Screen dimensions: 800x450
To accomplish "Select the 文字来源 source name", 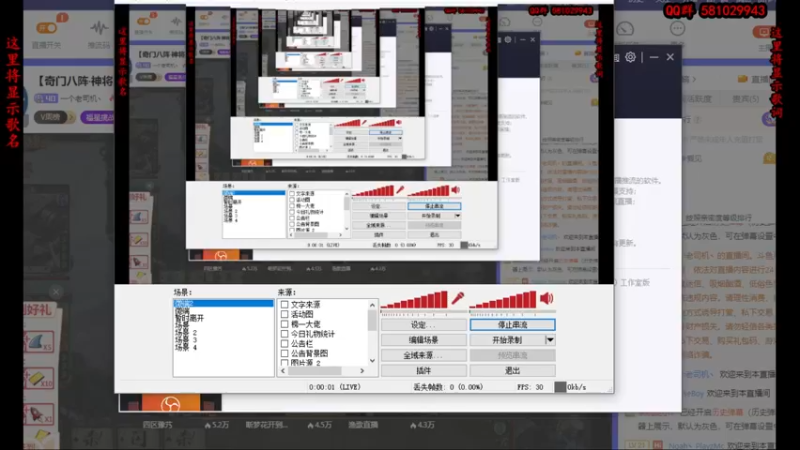I will (x=306, y=305).
